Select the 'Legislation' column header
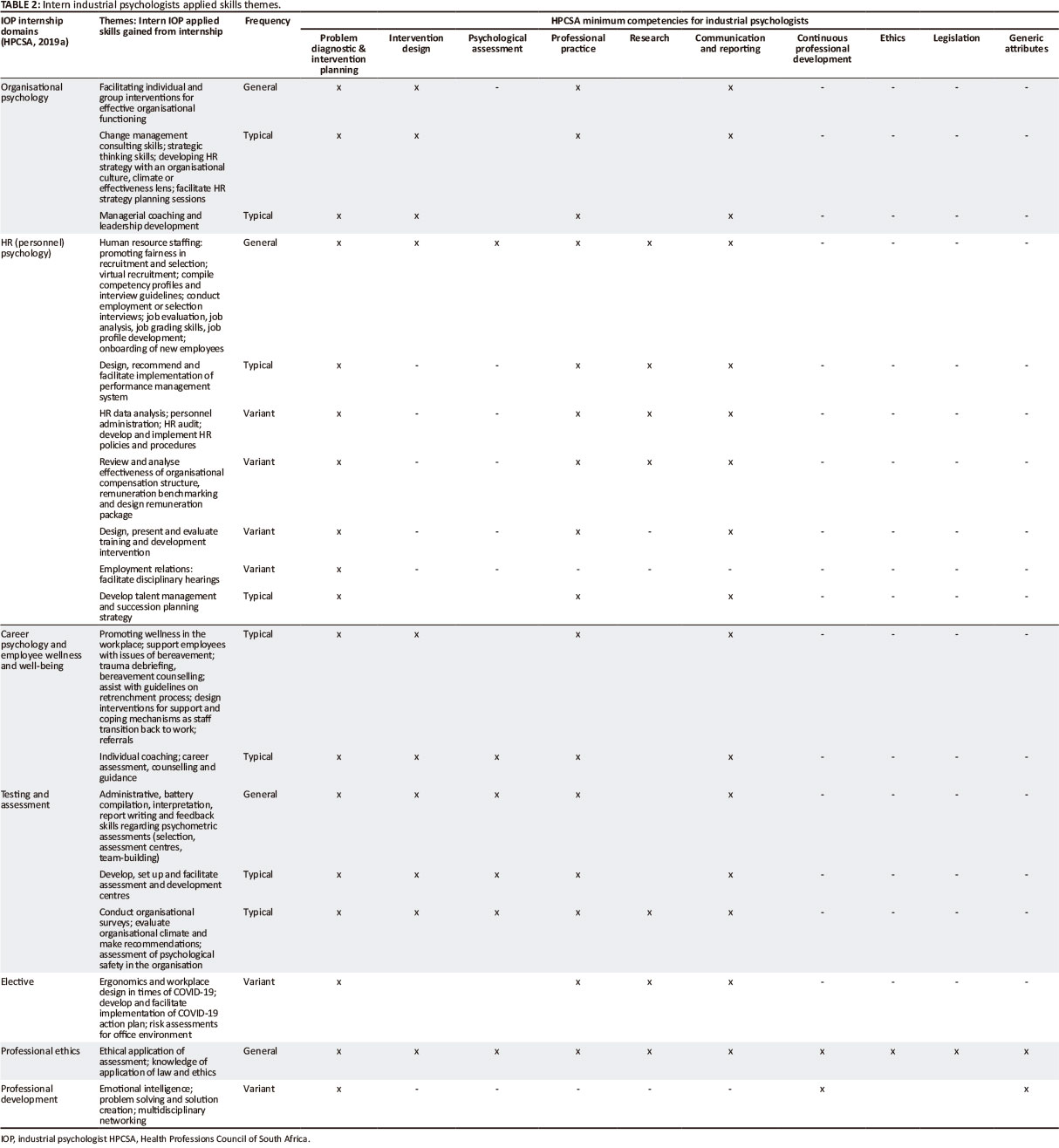The image size is (1059, 1148). coord(956,38)
